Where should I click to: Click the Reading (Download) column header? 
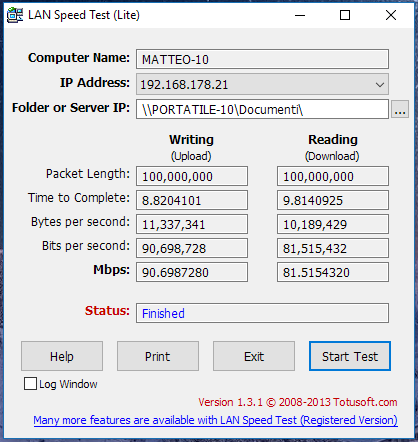tap(332, 147)
